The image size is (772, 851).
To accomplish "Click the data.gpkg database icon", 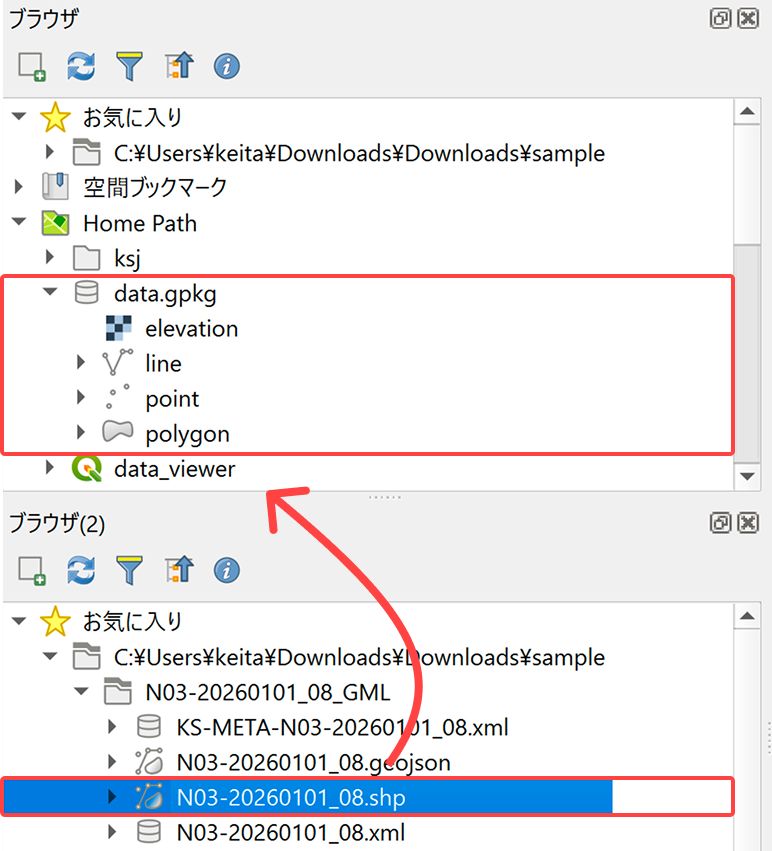I will pos(87,293).
